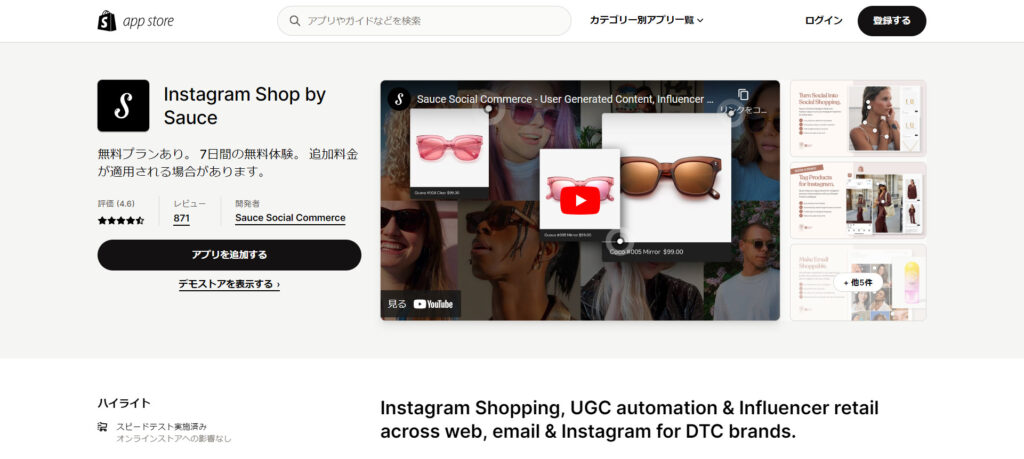This screenshot has width=1024, height=459.
Task: Copy the video link icon
Action: tap(743, 95)
